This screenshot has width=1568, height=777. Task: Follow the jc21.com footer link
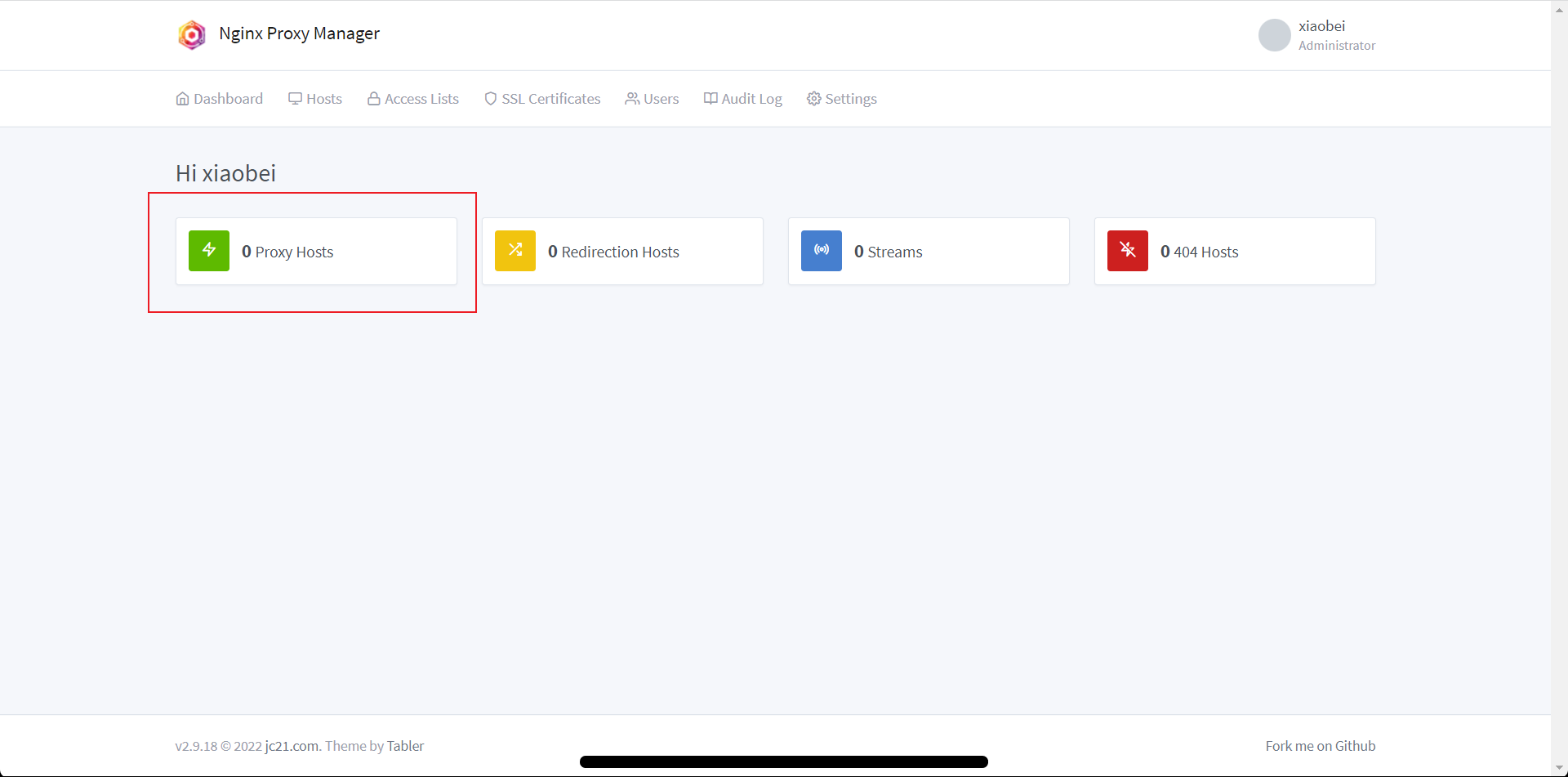click(x=292, y=746)
